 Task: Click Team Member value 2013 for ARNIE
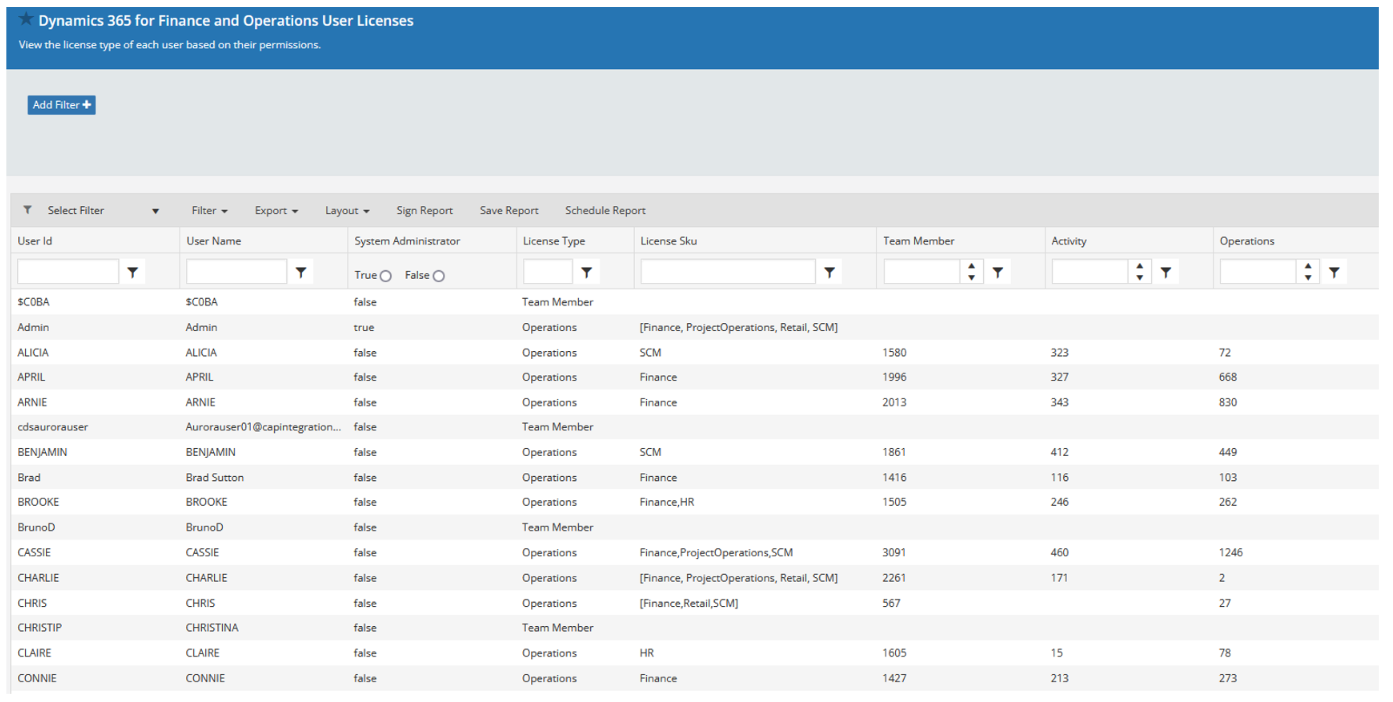click(x=895, y=402)
